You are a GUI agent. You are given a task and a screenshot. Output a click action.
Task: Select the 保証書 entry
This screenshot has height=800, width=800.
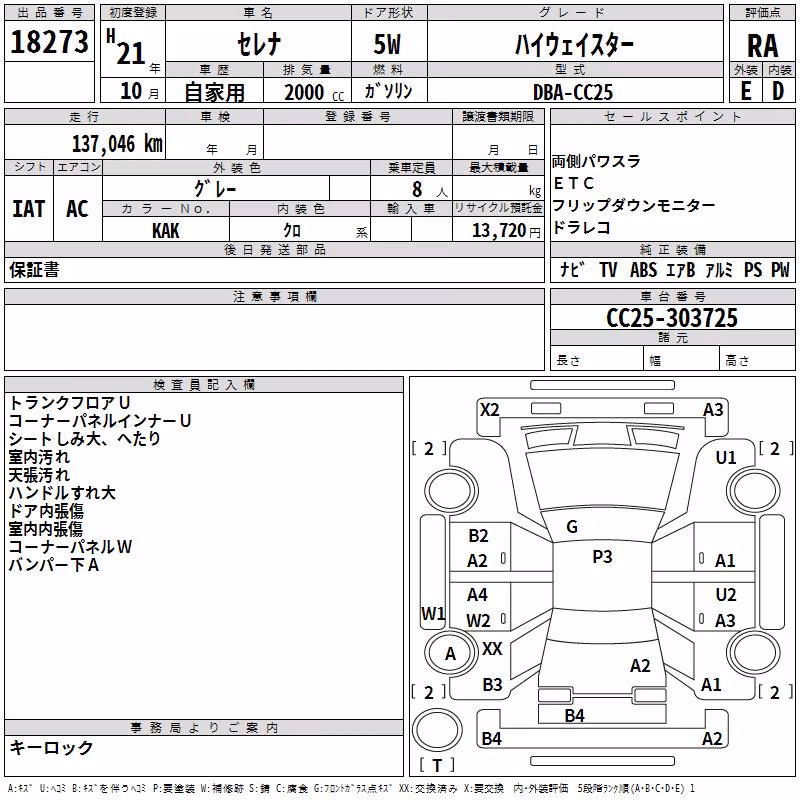[x=34, y=270]
